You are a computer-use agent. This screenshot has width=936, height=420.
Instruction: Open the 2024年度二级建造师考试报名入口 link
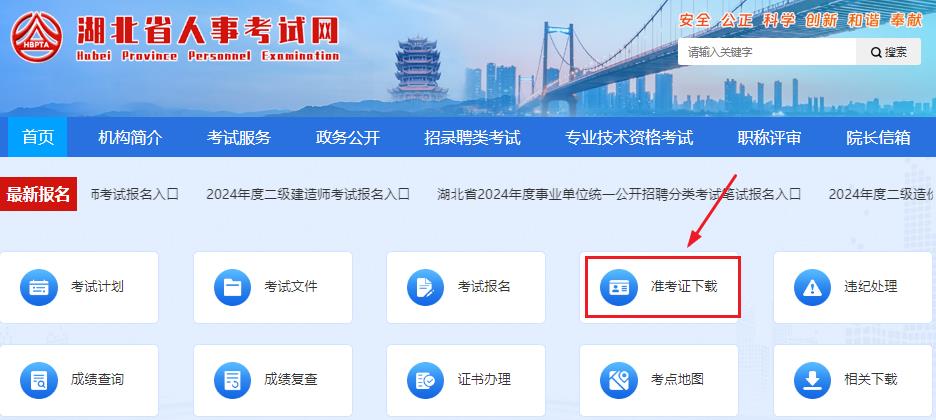(308, 194)
